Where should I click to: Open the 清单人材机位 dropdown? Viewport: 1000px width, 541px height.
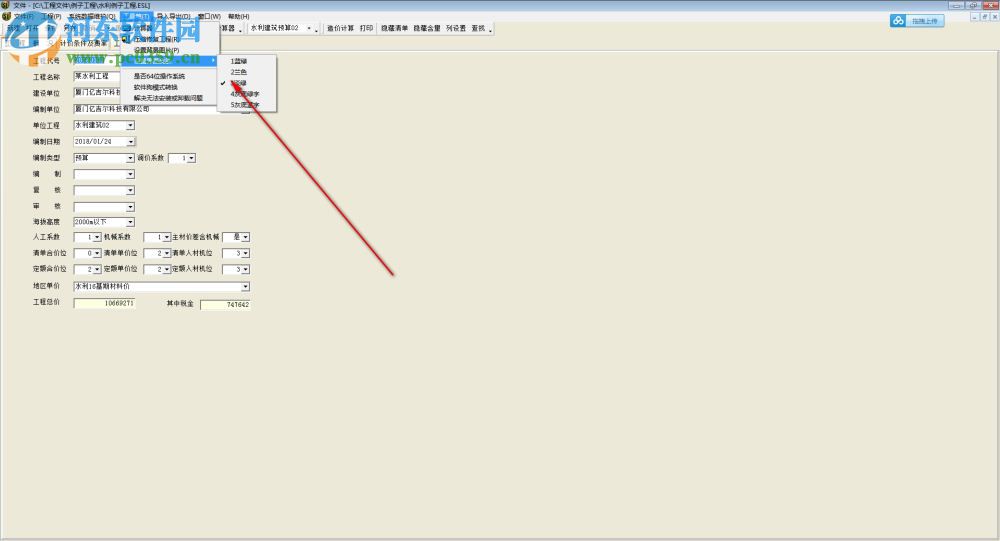tap(246, 253)
